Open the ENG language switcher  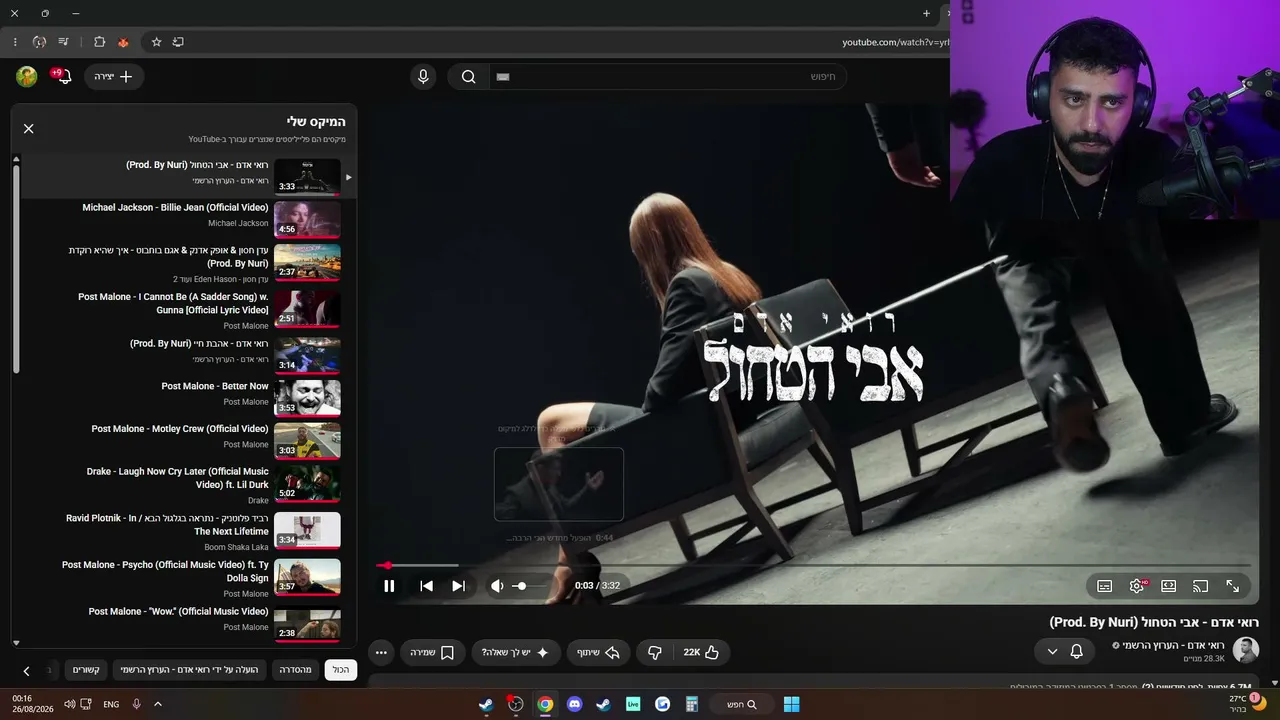click(111, 704)
